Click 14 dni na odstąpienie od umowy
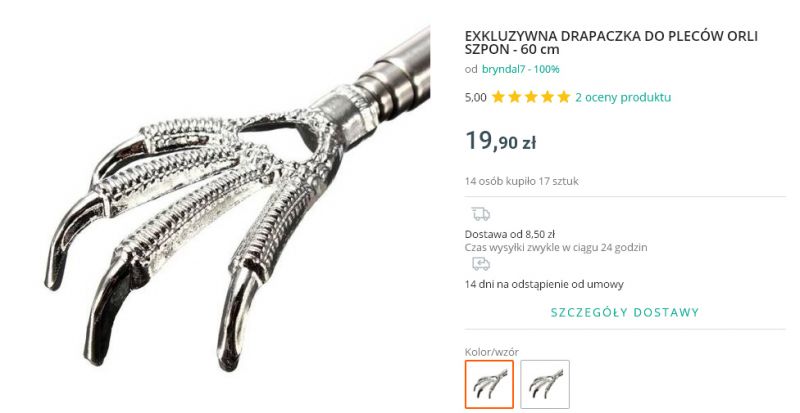This screenshot has width=800, height=413. 544,284
